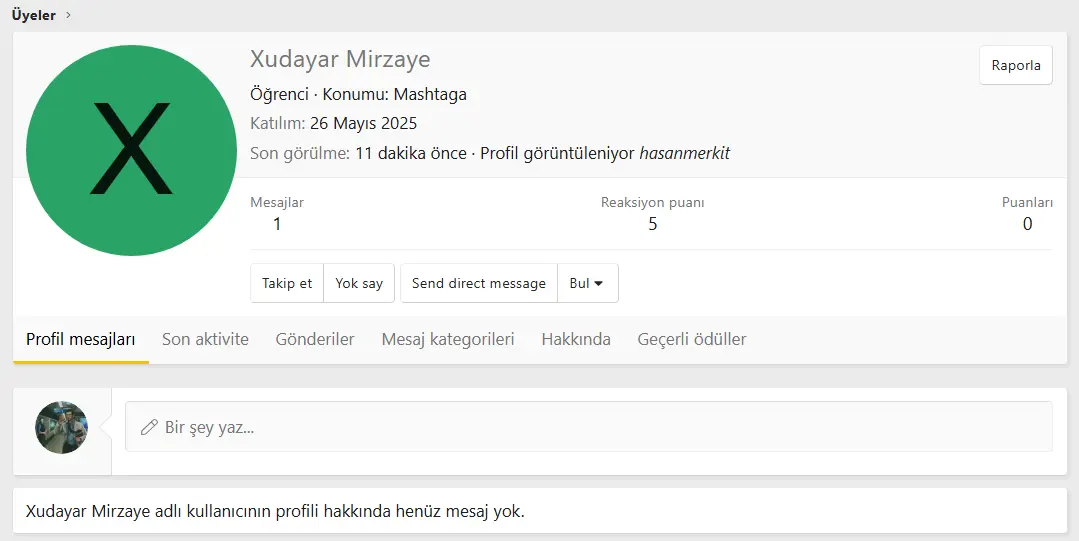Switch to the Hakkında tab

point(576,339)
